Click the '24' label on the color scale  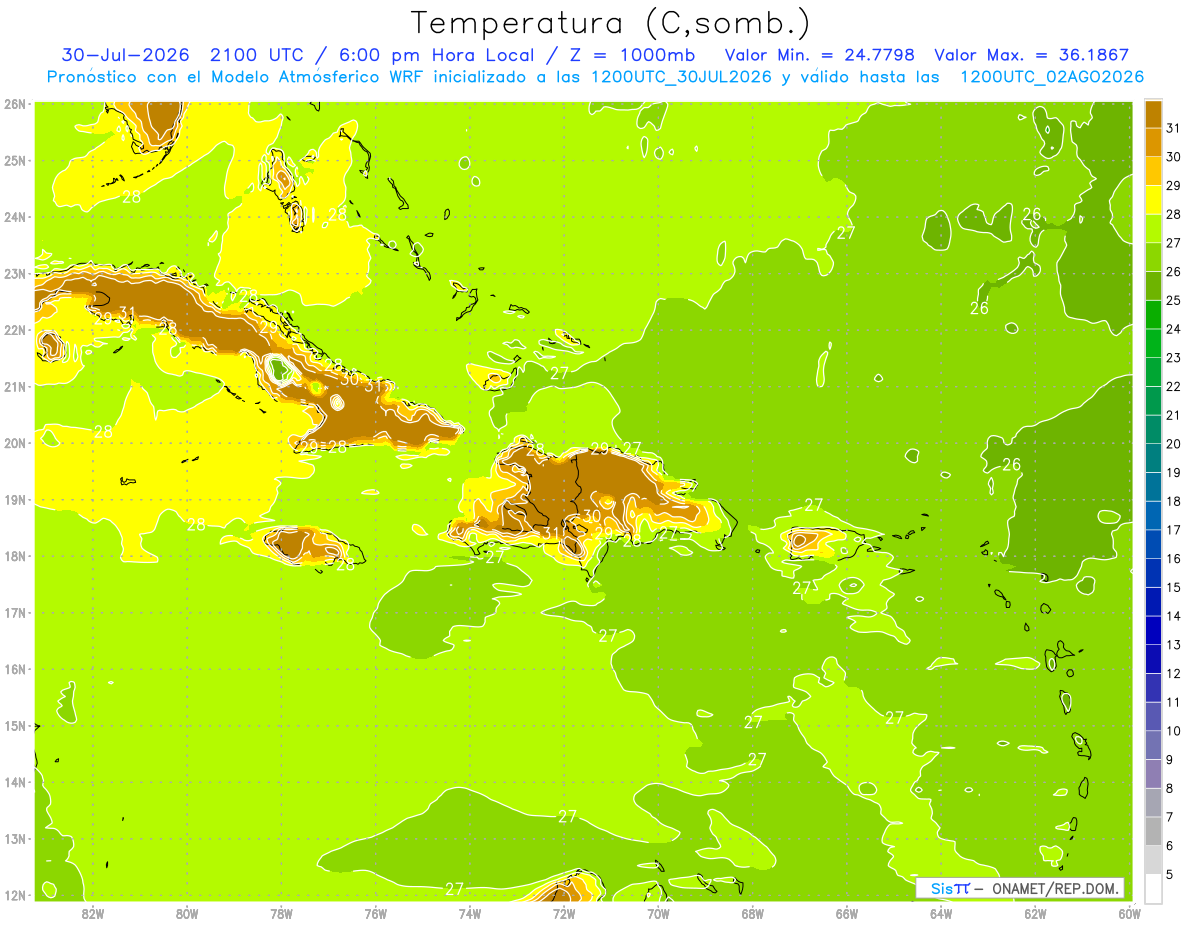1174,329
